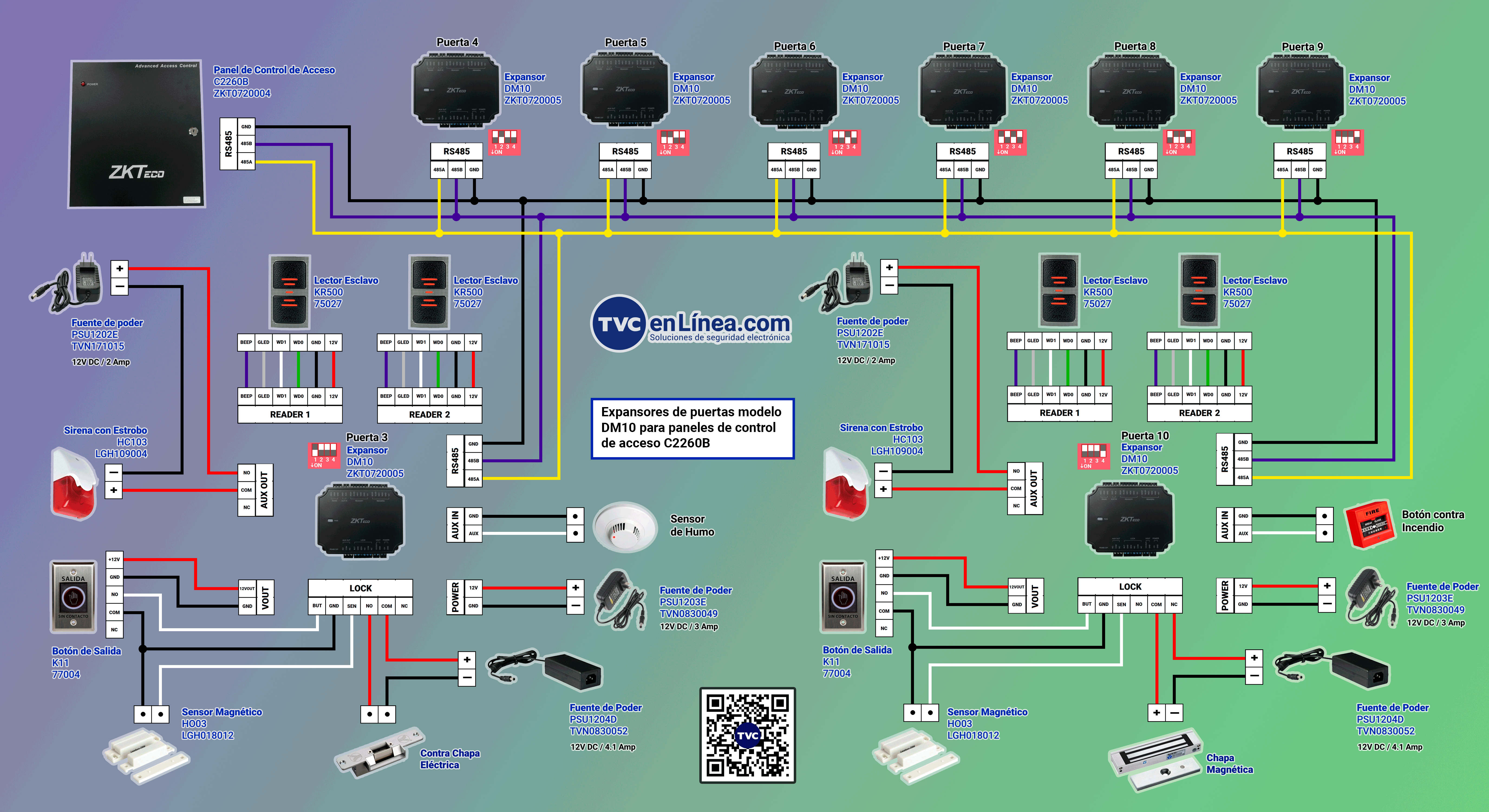1489x812 pixels.
Task: Click the KR500 reader above Puerta 10 READER 2
Action: [x=1199, y=291]
